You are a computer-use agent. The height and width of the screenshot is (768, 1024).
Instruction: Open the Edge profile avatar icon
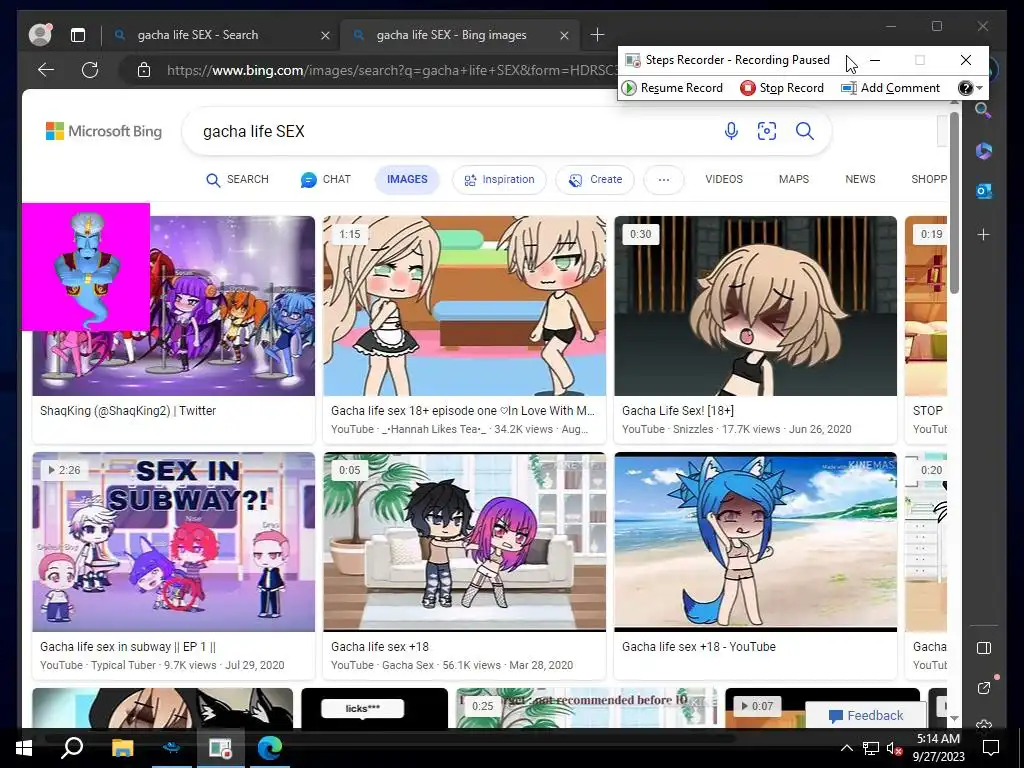coord(40,35)
